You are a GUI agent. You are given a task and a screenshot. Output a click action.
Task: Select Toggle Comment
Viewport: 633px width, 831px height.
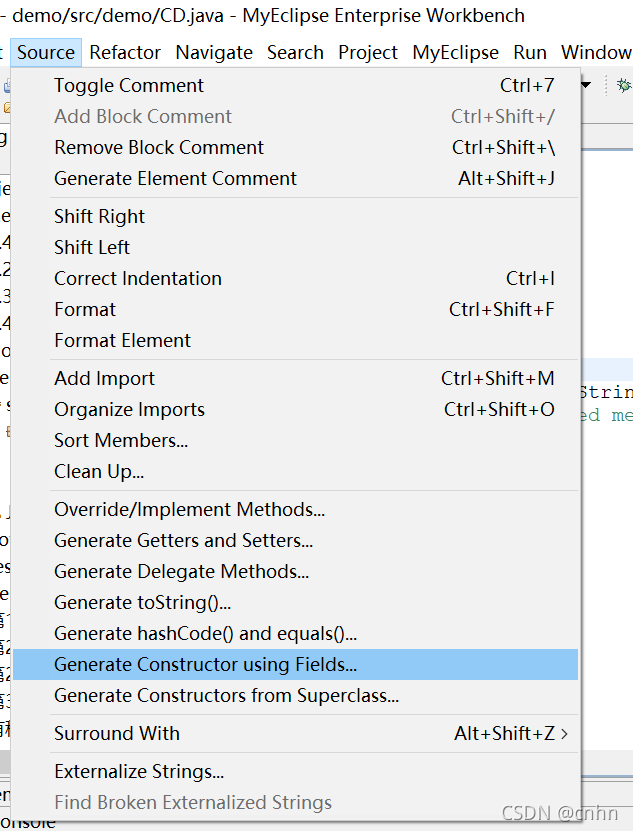click(x=128, y=85)
